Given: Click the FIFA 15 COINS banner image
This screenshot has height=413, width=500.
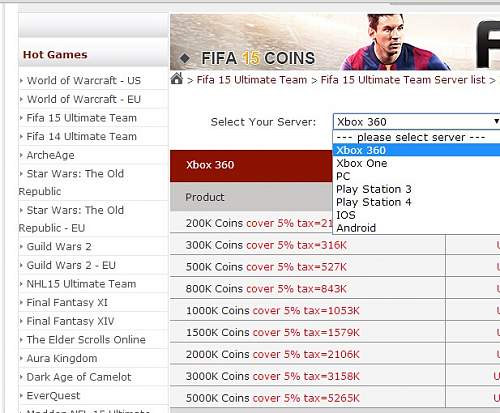Looking at the screenshot, I should point(335,42).
